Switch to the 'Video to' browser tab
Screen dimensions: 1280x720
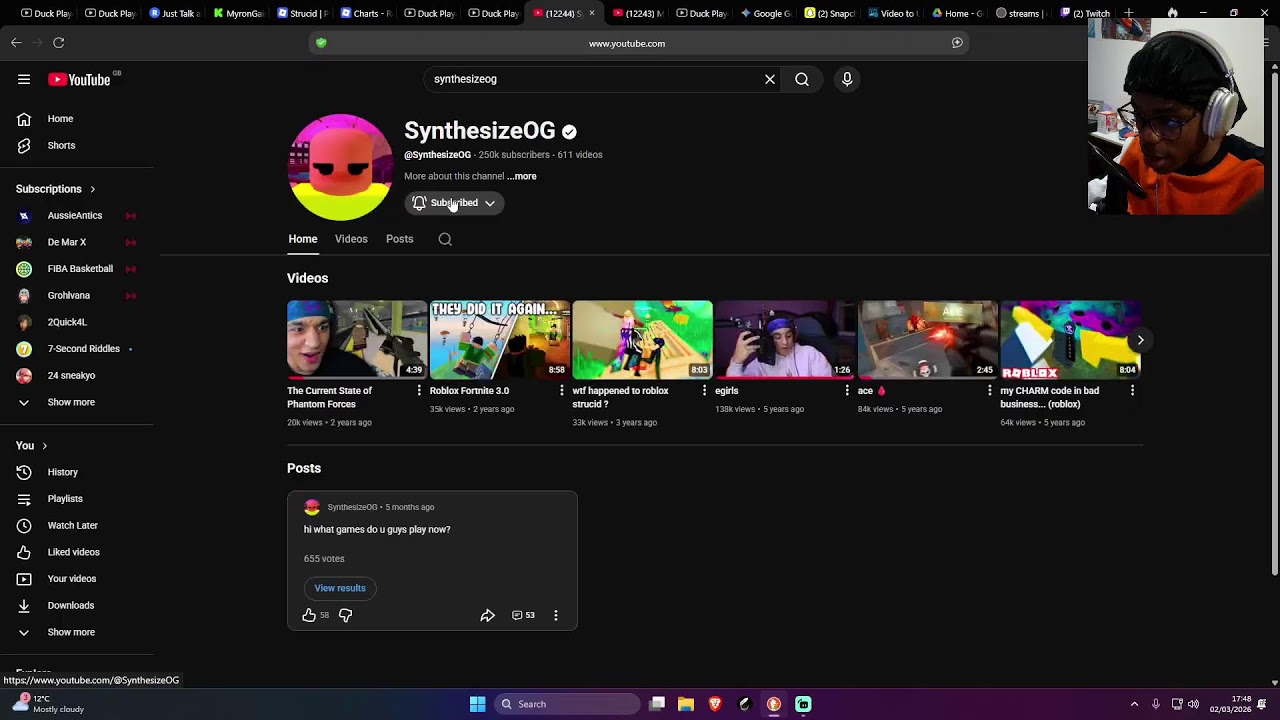point(892,13)
